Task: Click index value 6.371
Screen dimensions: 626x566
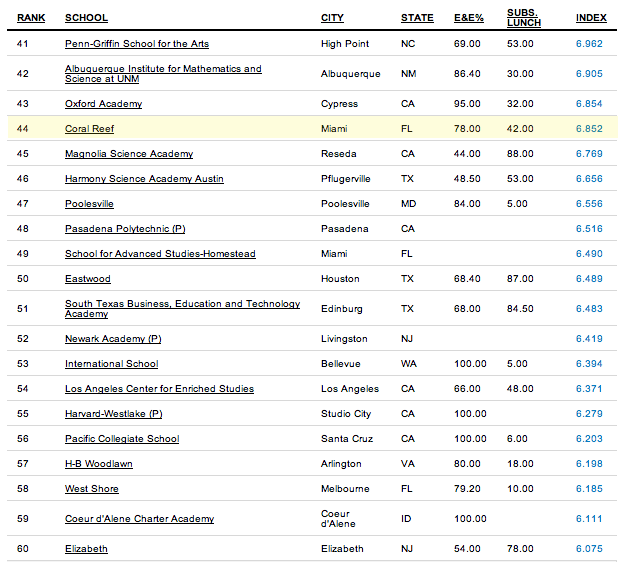Action: (589, 389)
